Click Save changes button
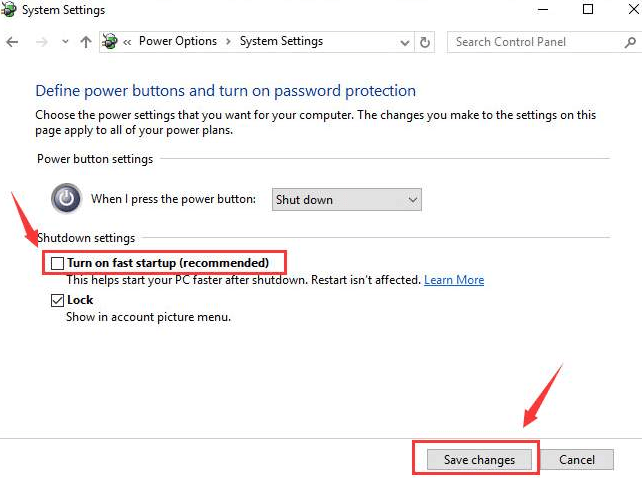The image size is (642, 478). [x=479, y=460]
